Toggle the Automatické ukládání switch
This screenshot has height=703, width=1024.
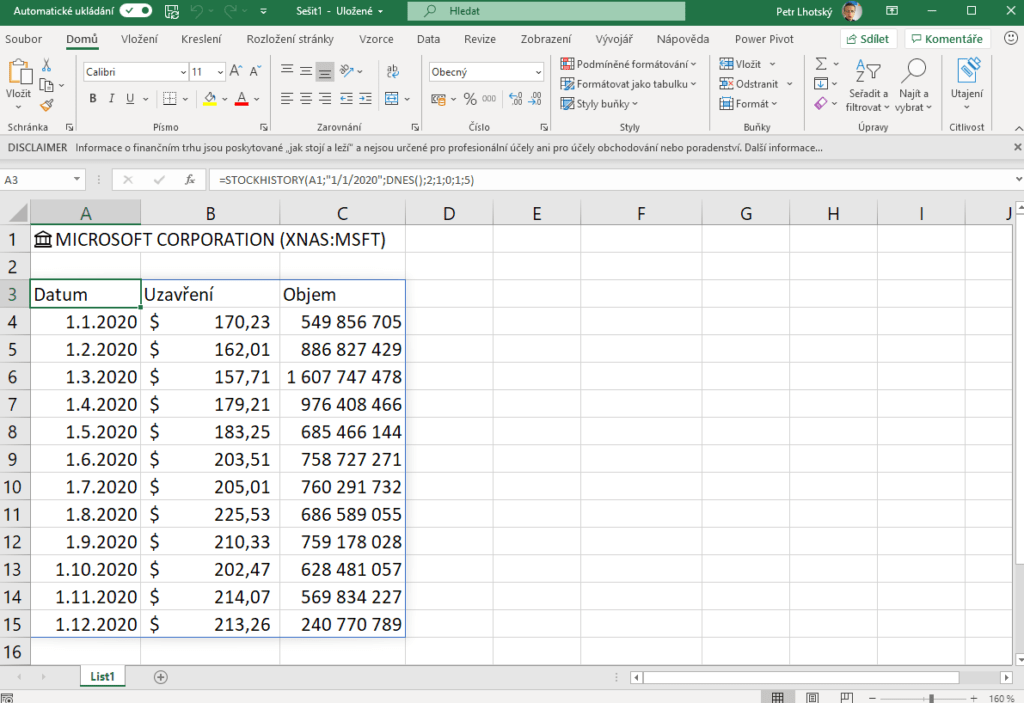tap(135, 11)
